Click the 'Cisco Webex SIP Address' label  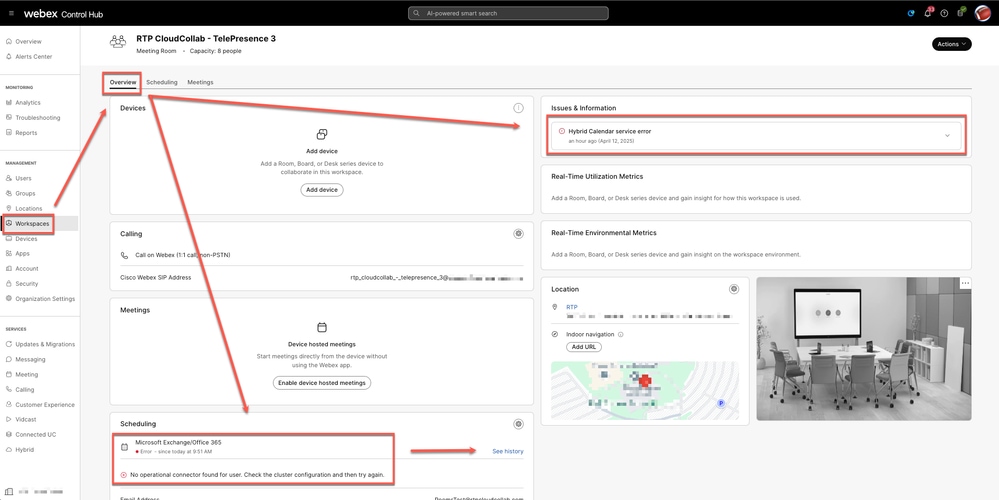[155, 278]
